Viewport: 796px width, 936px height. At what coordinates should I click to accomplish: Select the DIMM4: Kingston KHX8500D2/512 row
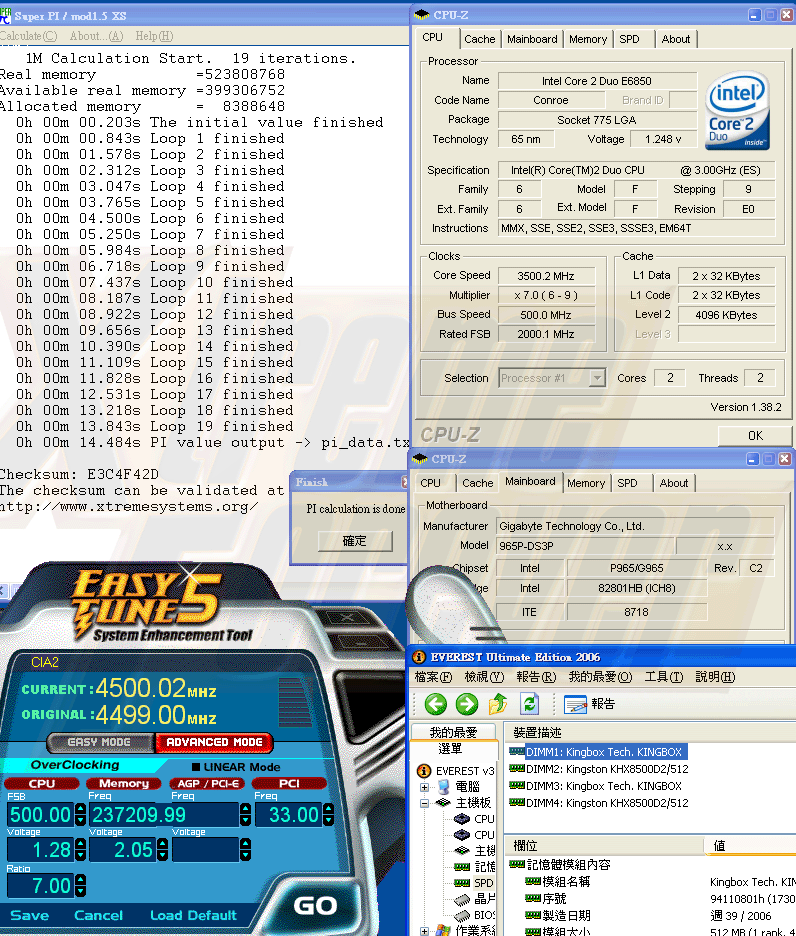tap(598, 803)
